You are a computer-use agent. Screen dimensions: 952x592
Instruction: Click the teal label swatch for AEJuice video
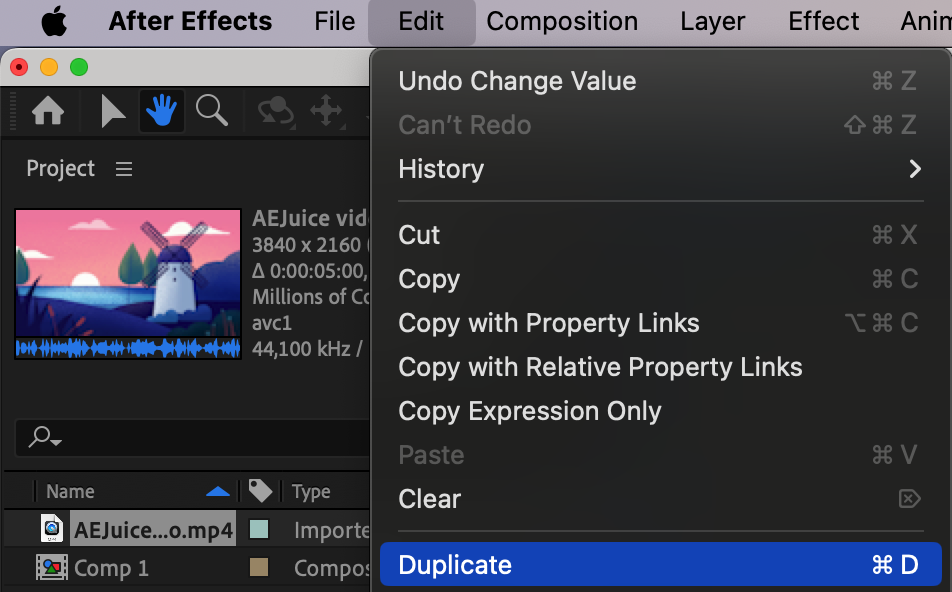tap(258, 529)
